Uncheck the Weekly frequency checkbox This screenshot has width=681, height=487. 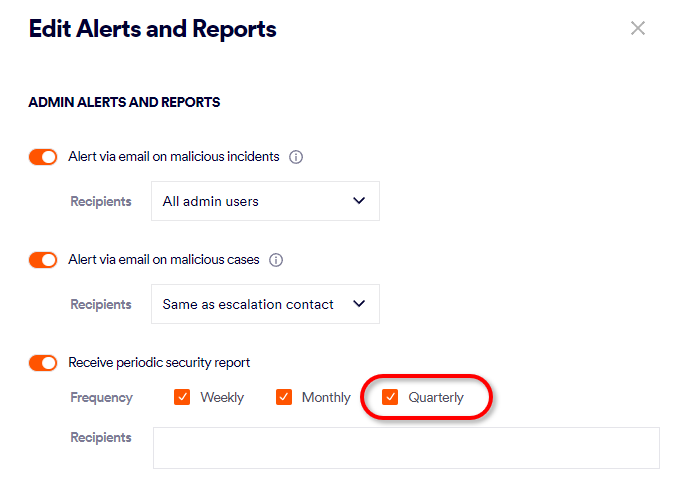tap(182, 397)
